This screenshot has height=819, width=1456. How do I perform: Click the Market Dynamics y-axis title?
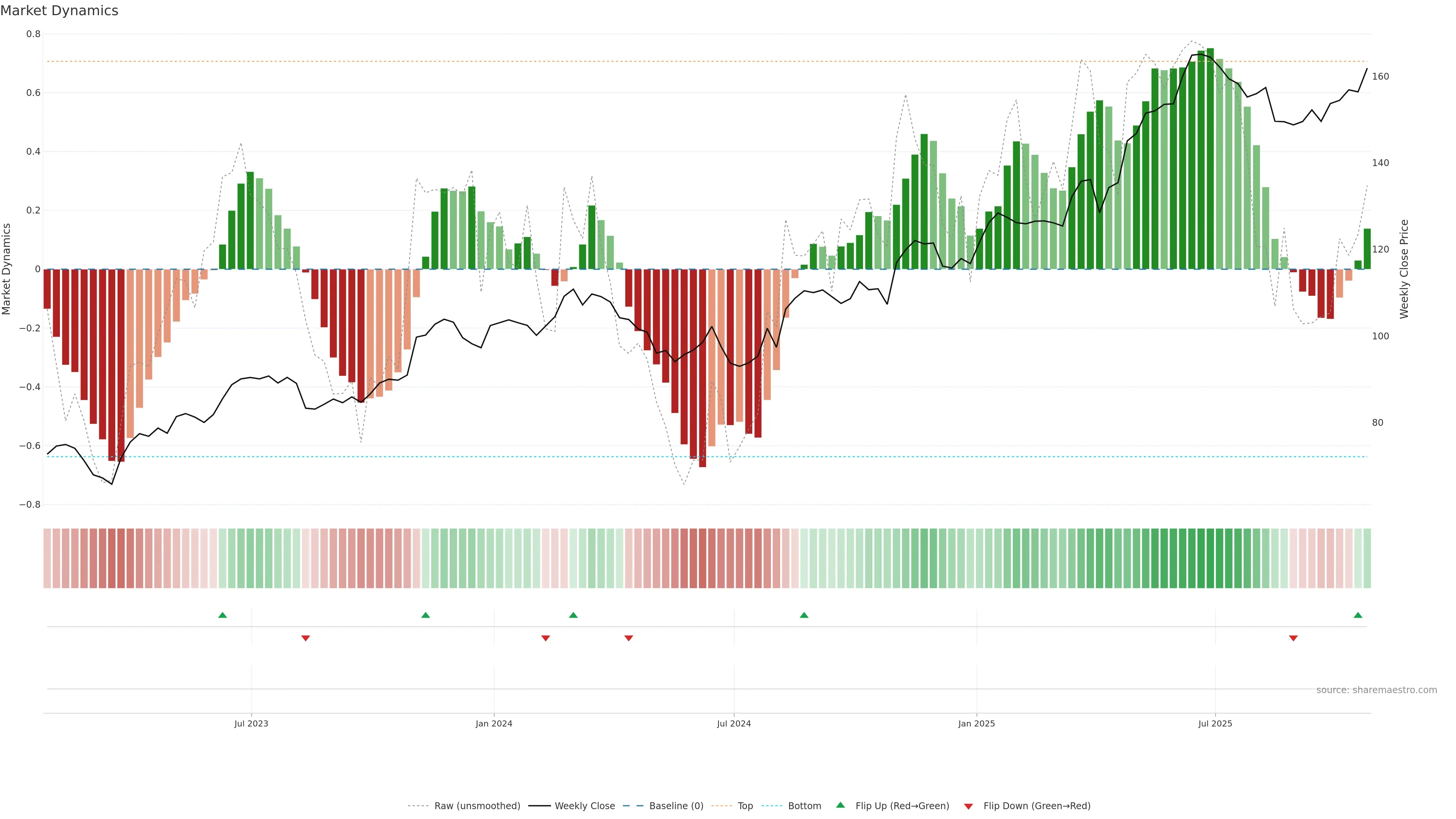(x=7, y=269)
